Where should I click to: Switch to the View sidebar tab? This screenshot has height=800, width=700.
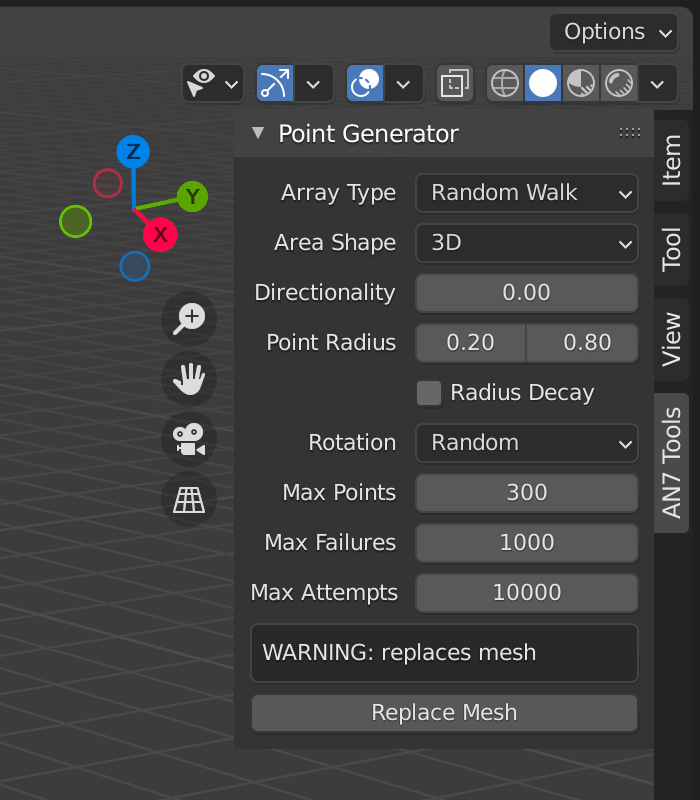pyautogui.click(x=671, y=339)
